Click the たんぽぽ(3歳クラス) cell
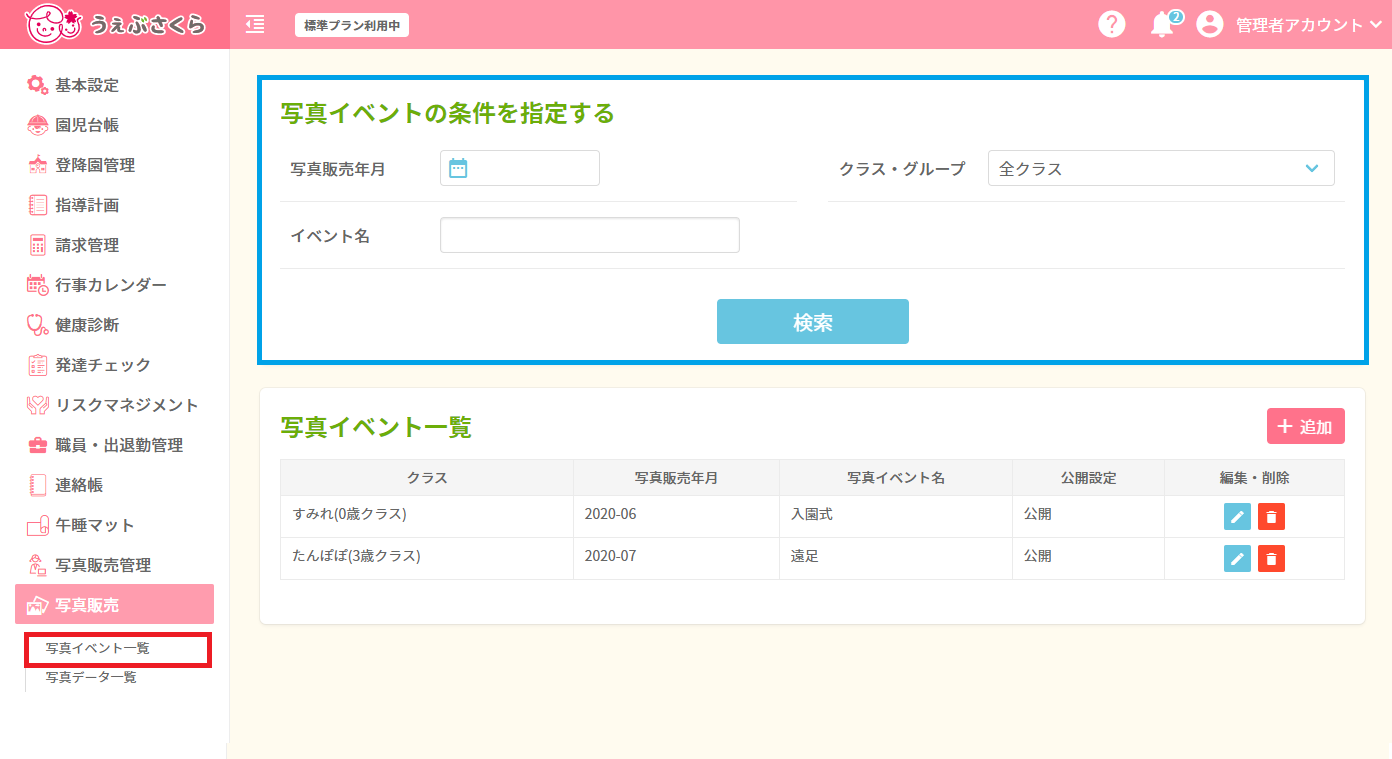 [x=427, y=558]
